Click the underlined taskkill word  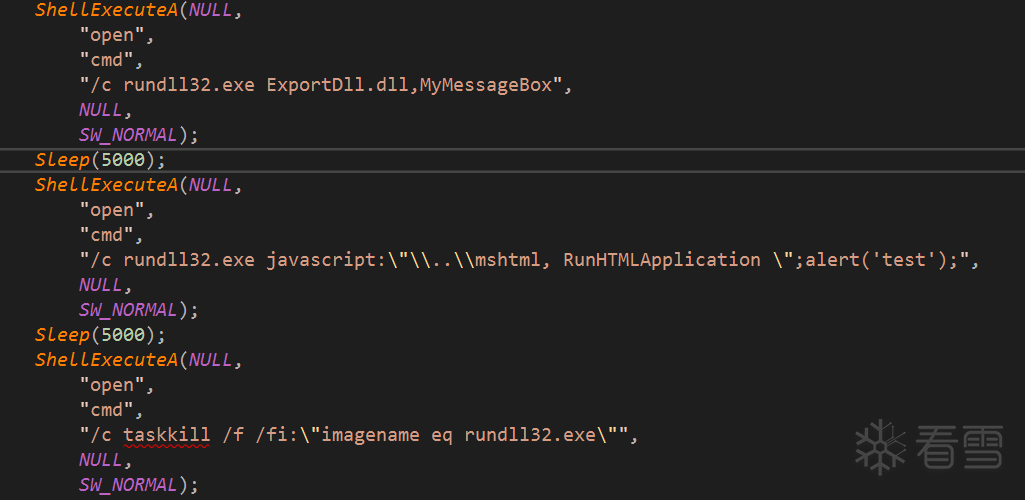167,435
